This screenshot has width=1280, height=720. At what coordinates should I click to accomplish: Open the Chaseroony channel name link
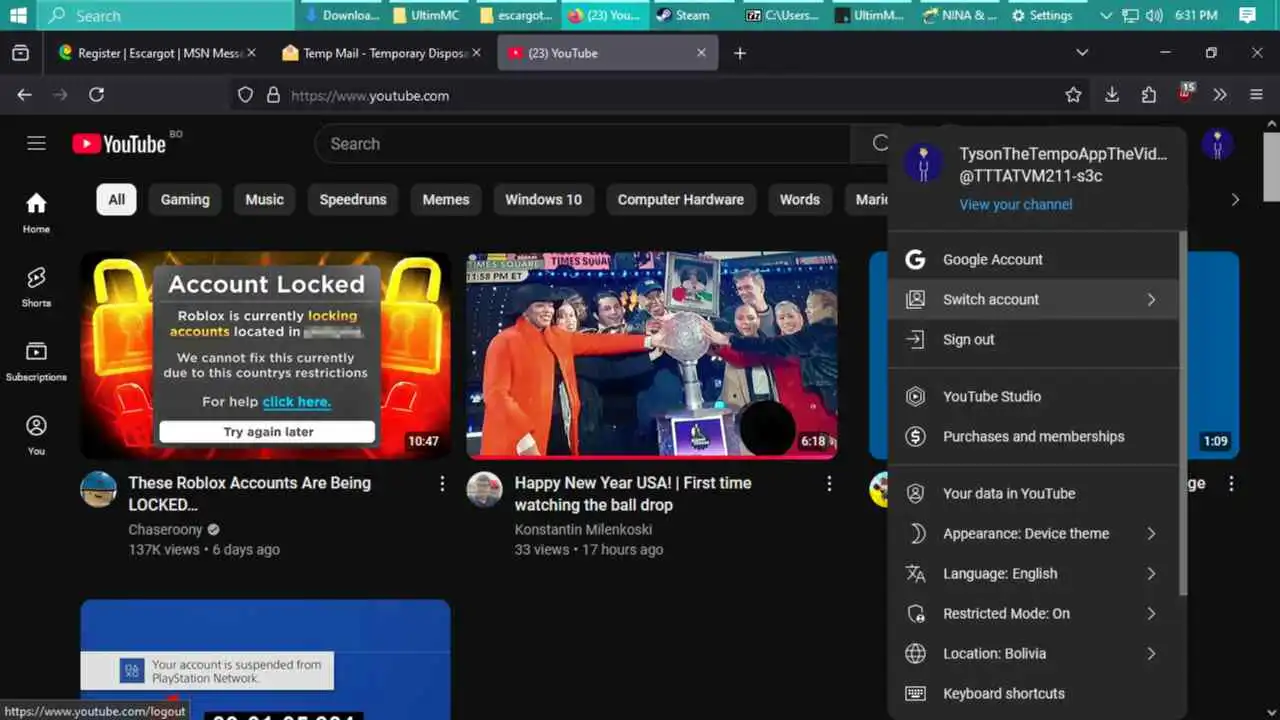click(165, 529)
